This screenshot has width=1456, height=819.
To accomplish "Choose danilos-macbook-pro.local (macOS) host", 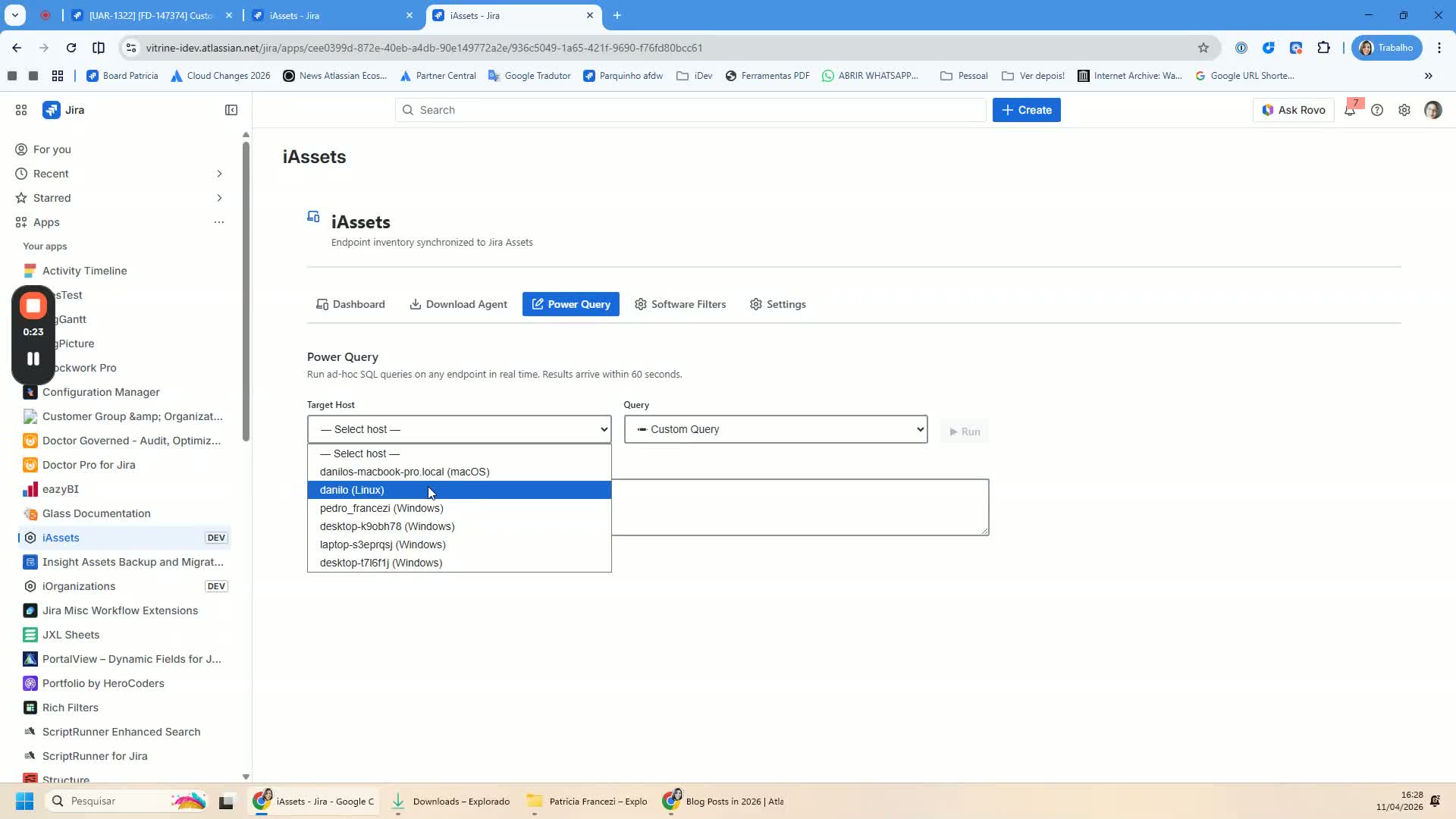I will point(460,472).
